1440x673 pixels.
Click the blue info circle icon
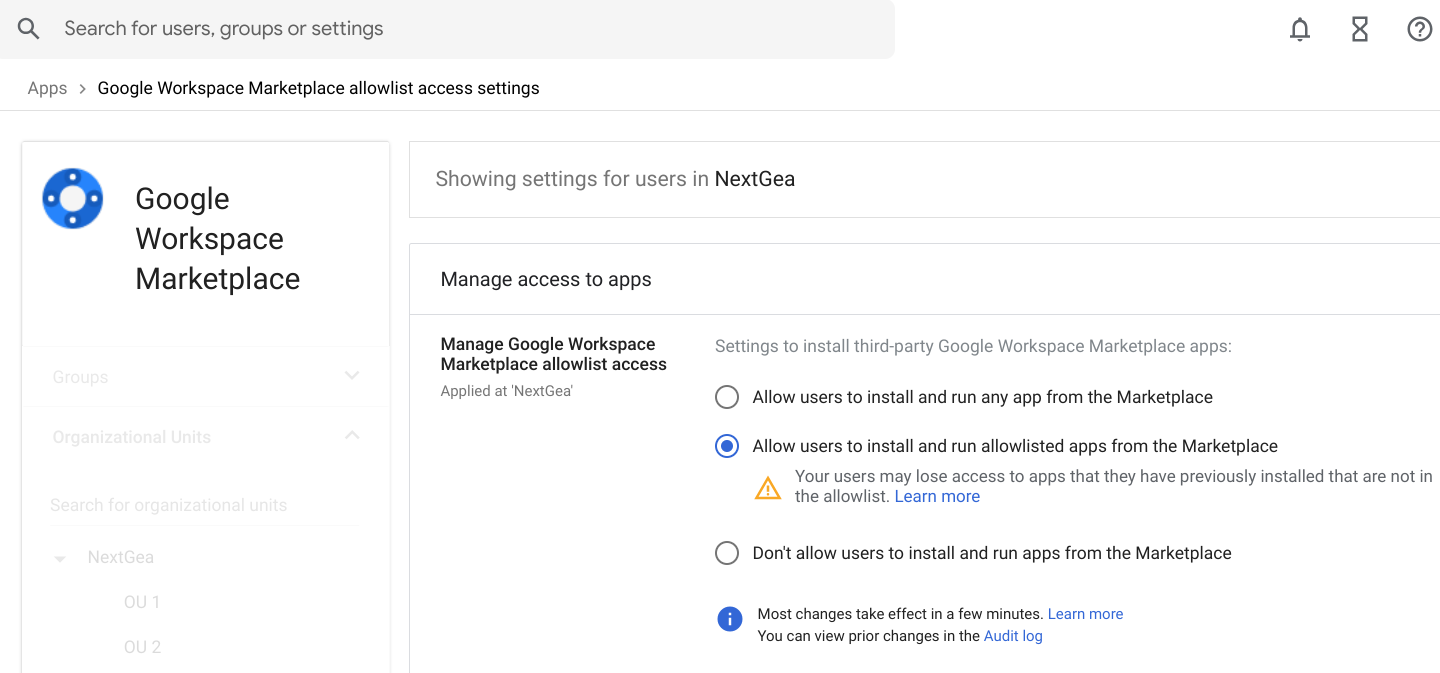point(730,619)
